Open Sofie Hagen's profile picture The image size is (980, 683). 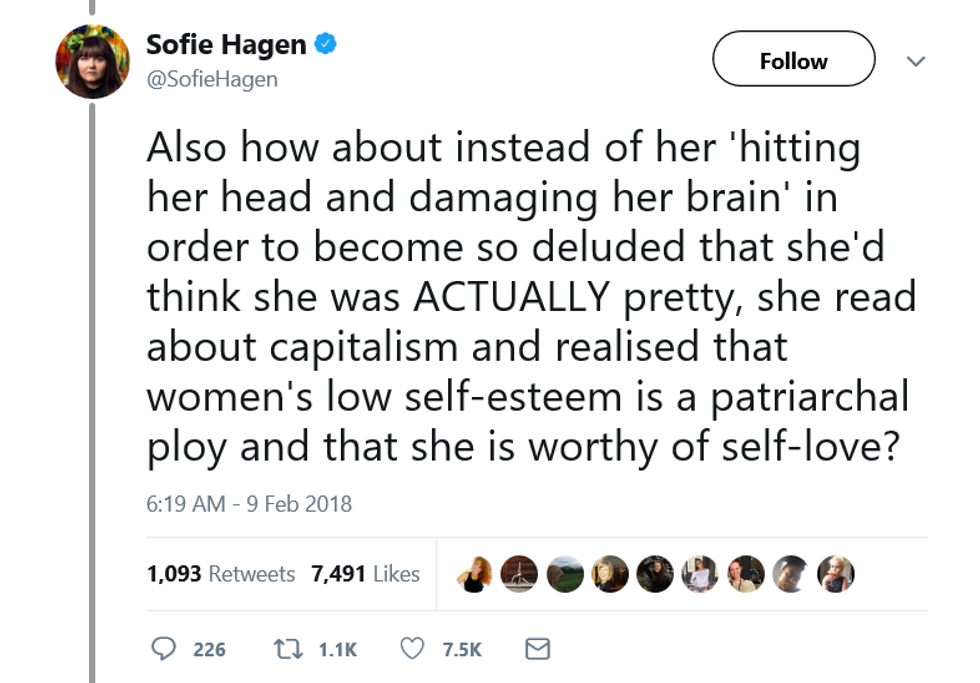(x=92, y=62)
